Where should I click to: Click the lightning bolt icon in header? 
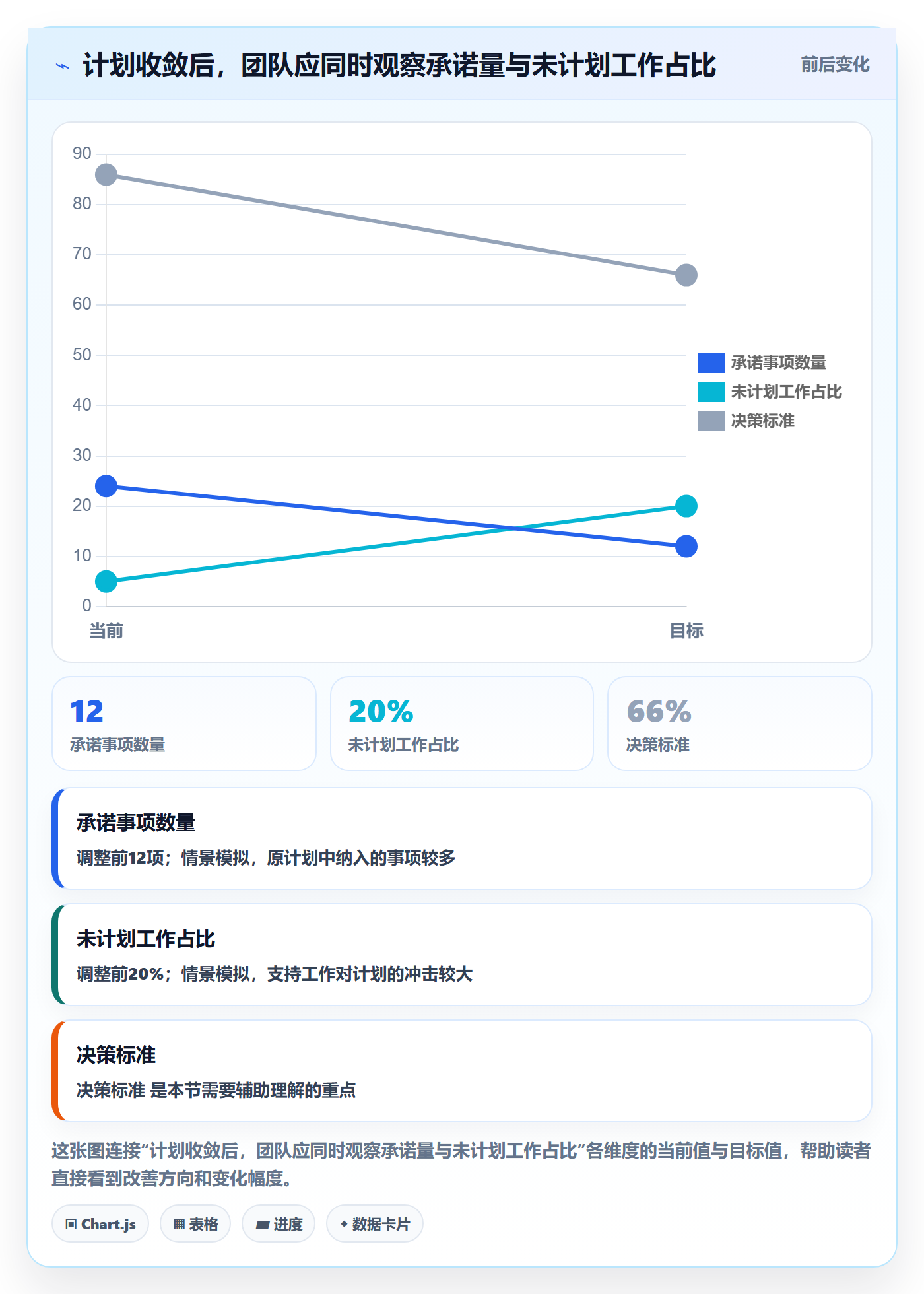pos(63,66)
